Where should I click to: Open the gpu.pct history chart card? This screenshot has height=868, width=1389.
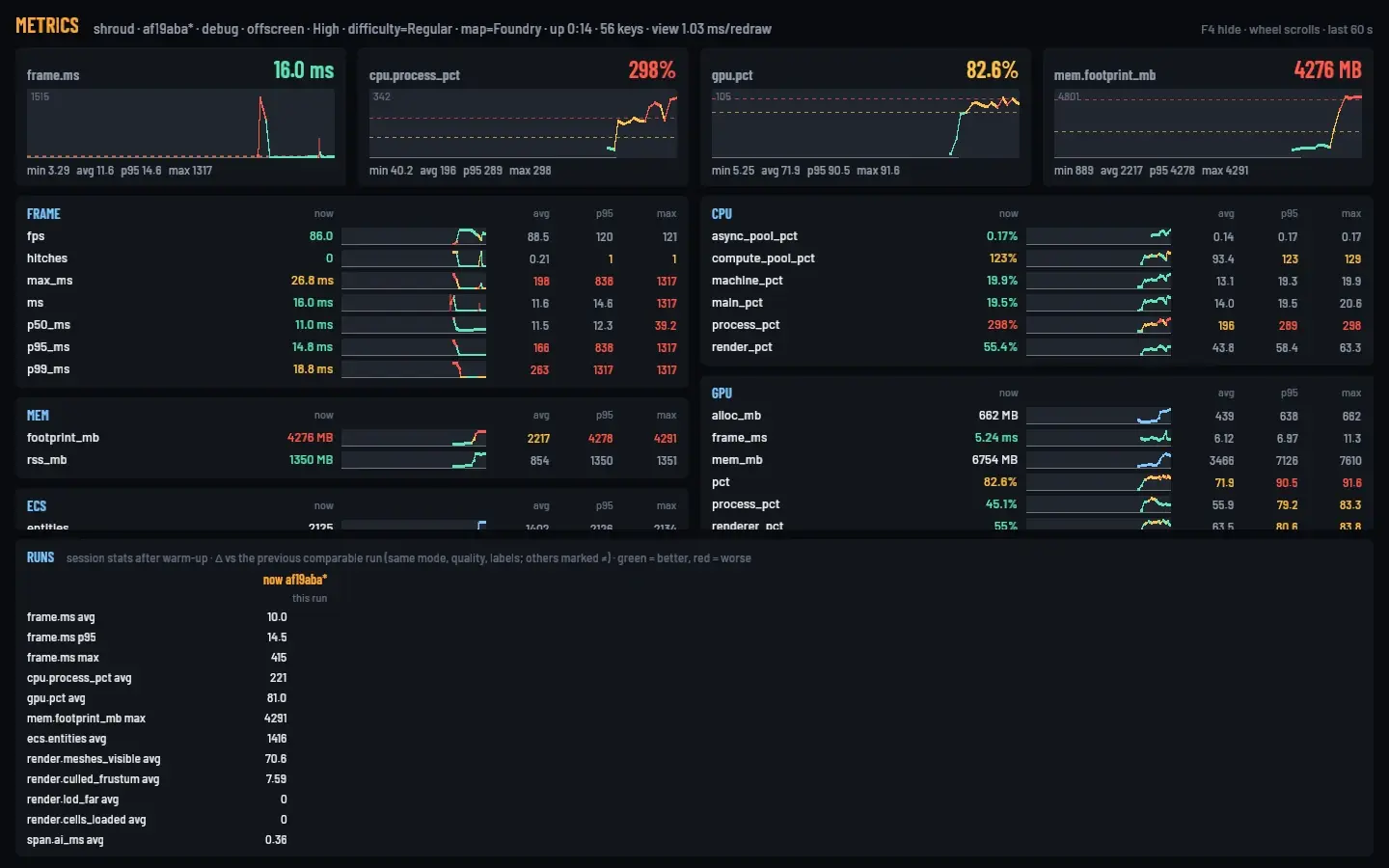pyautogui.click(x=865, y=117)
